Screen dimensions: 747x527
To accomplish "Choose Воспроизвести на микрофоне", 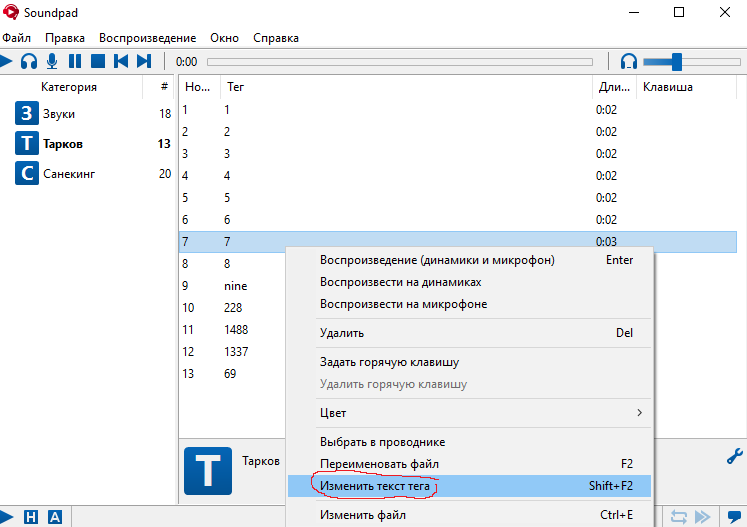I will click(469, 304).
